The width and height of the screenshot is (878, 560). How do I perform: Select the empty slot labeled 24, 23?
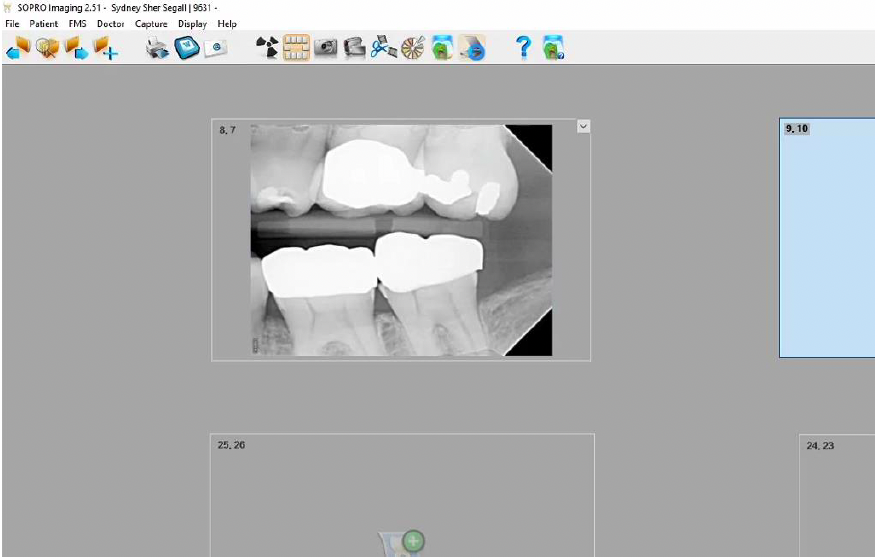pos(838,495)
